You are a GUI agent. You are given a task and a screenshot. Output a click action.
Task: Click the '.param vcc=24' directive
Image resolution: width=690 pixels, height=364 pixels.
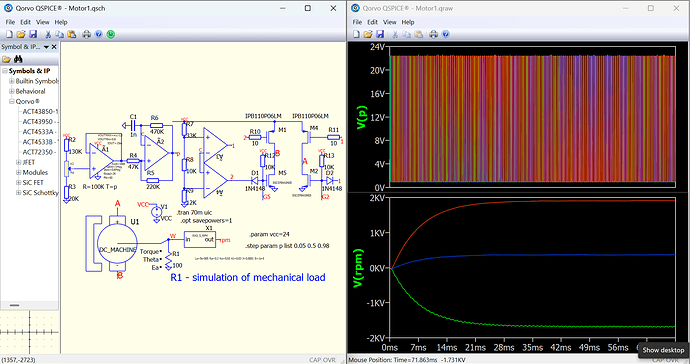click(x=268, y=234)
